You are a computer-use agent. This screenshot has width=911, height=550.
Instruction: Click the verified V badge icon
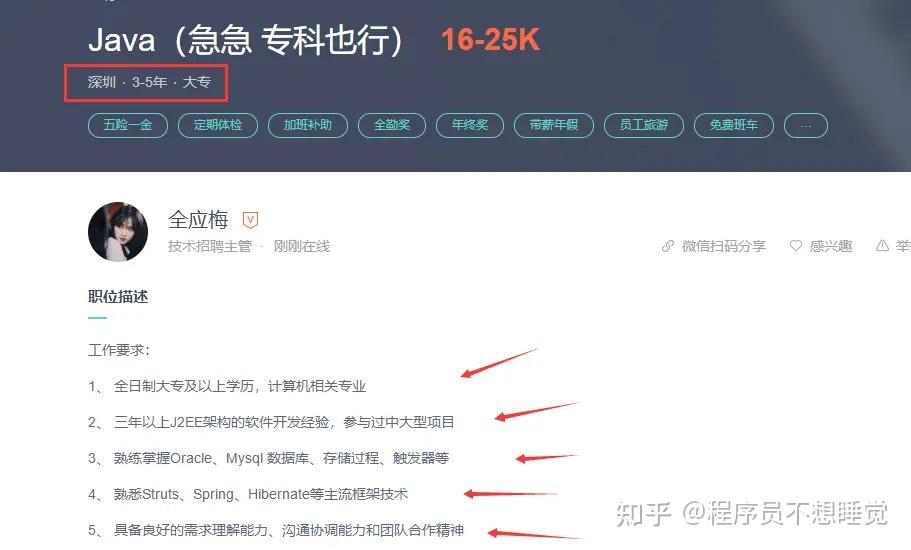[x=250, y=220]
